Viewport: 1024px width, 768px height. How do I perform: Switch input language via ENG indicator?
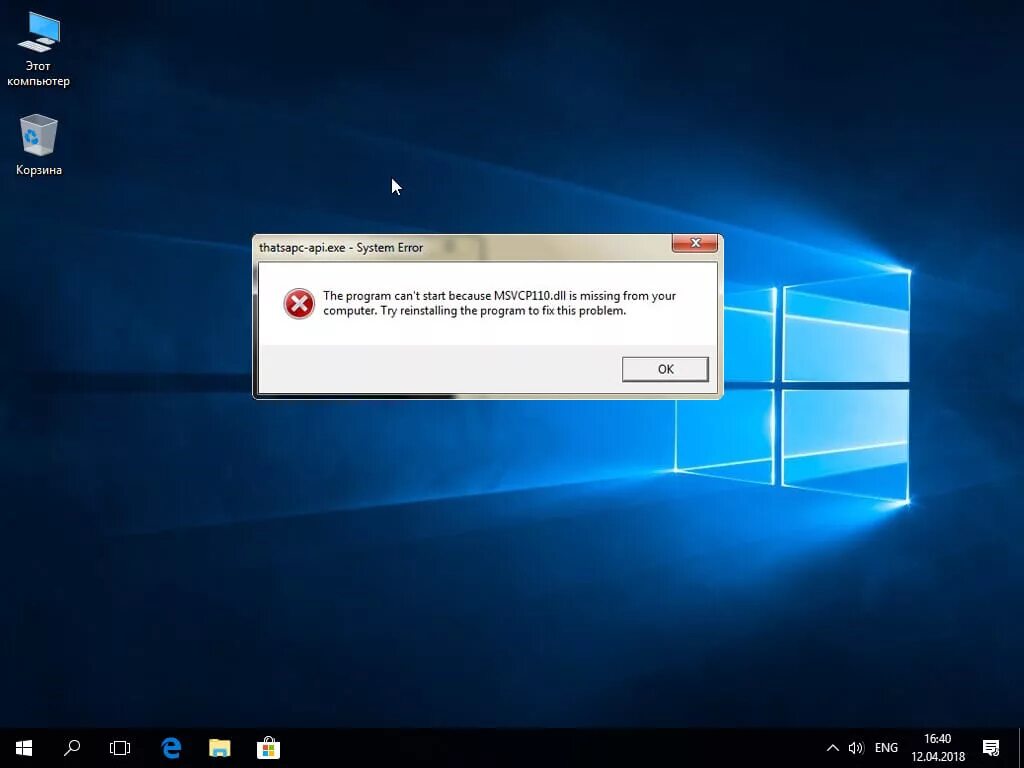886,748
